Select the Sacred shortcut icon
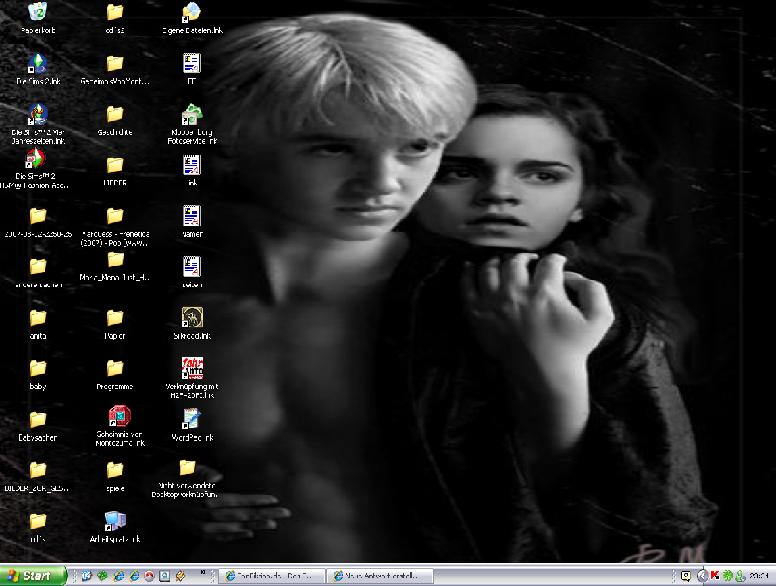 (191, 317)
